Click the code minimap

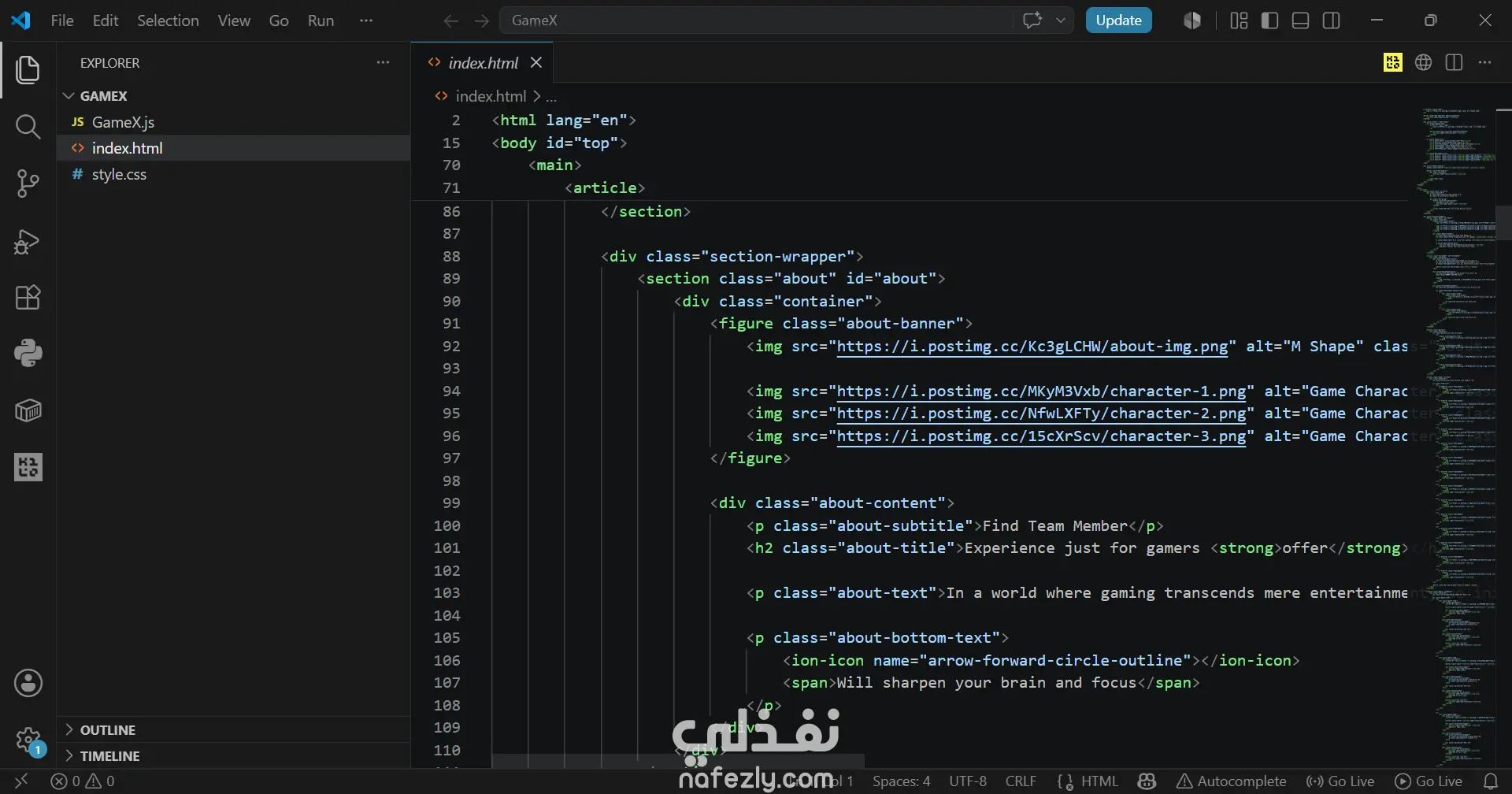1458,437
